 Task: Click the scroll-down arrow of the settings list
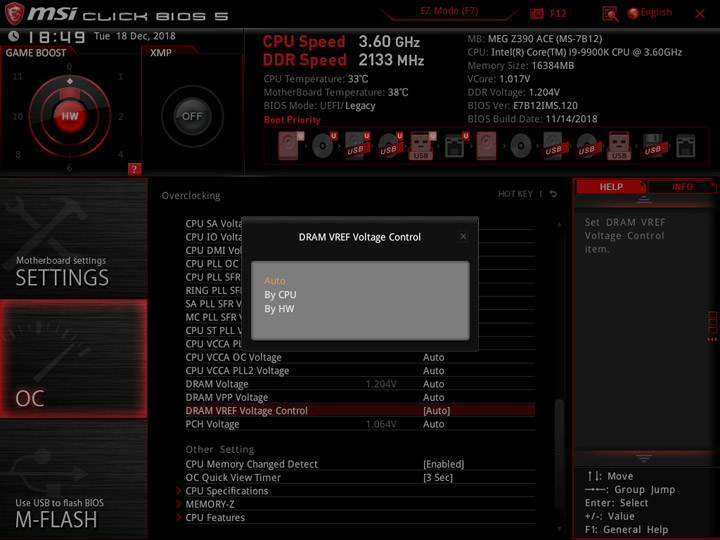559,529
